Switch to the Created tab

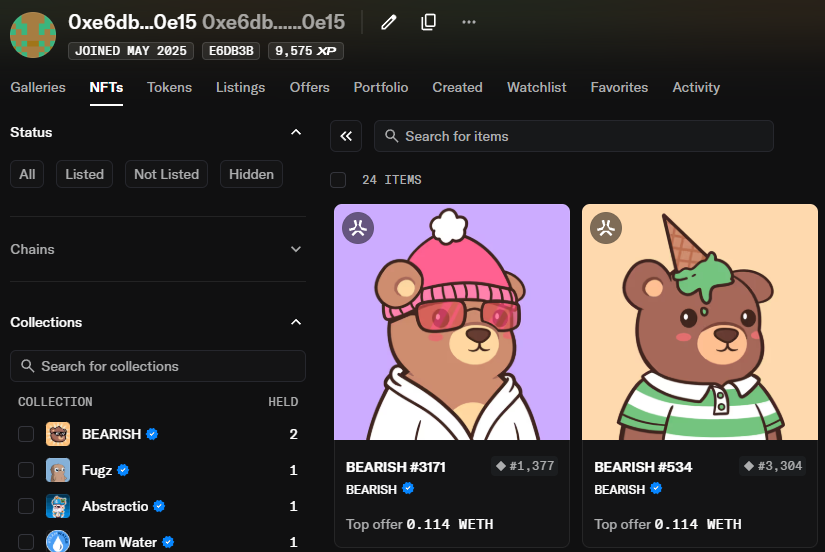click(457, 87)
